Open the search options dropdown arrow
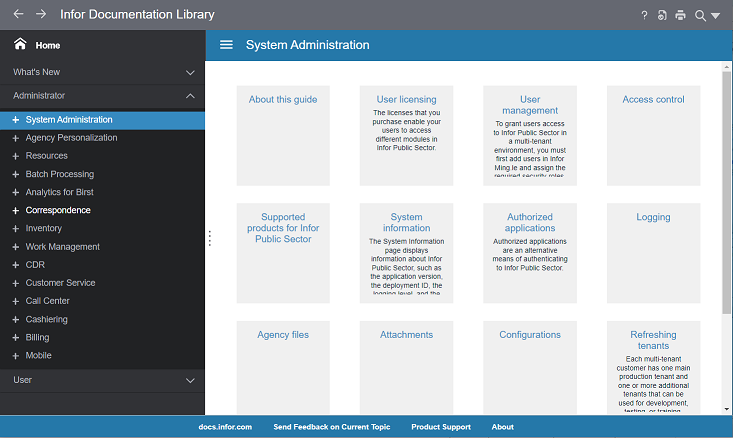733x438 pixels. pos(716,16)
